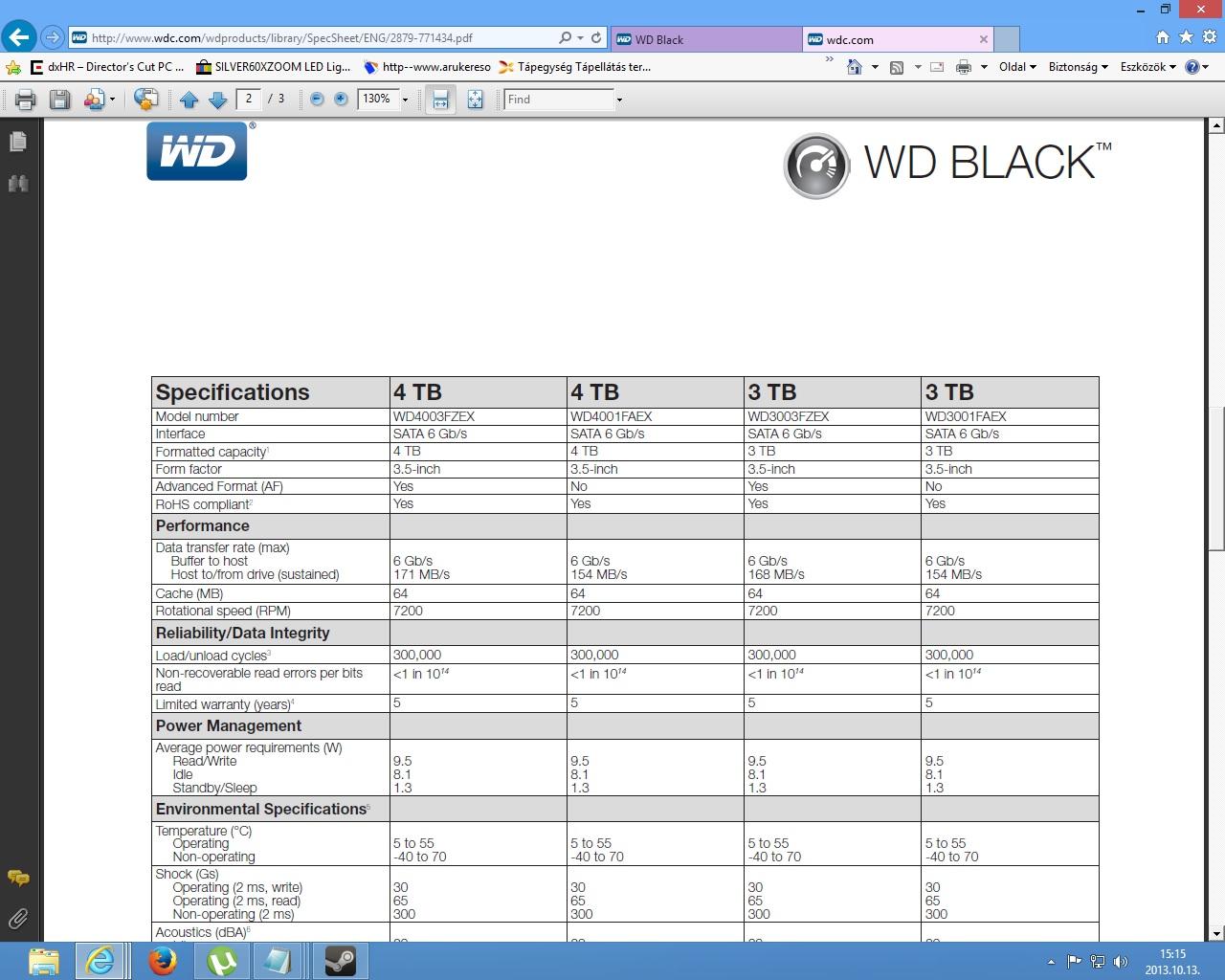
Task: Expand the Home button dropdown arrow
Action: pyautogui.click(x=875, y=67)
